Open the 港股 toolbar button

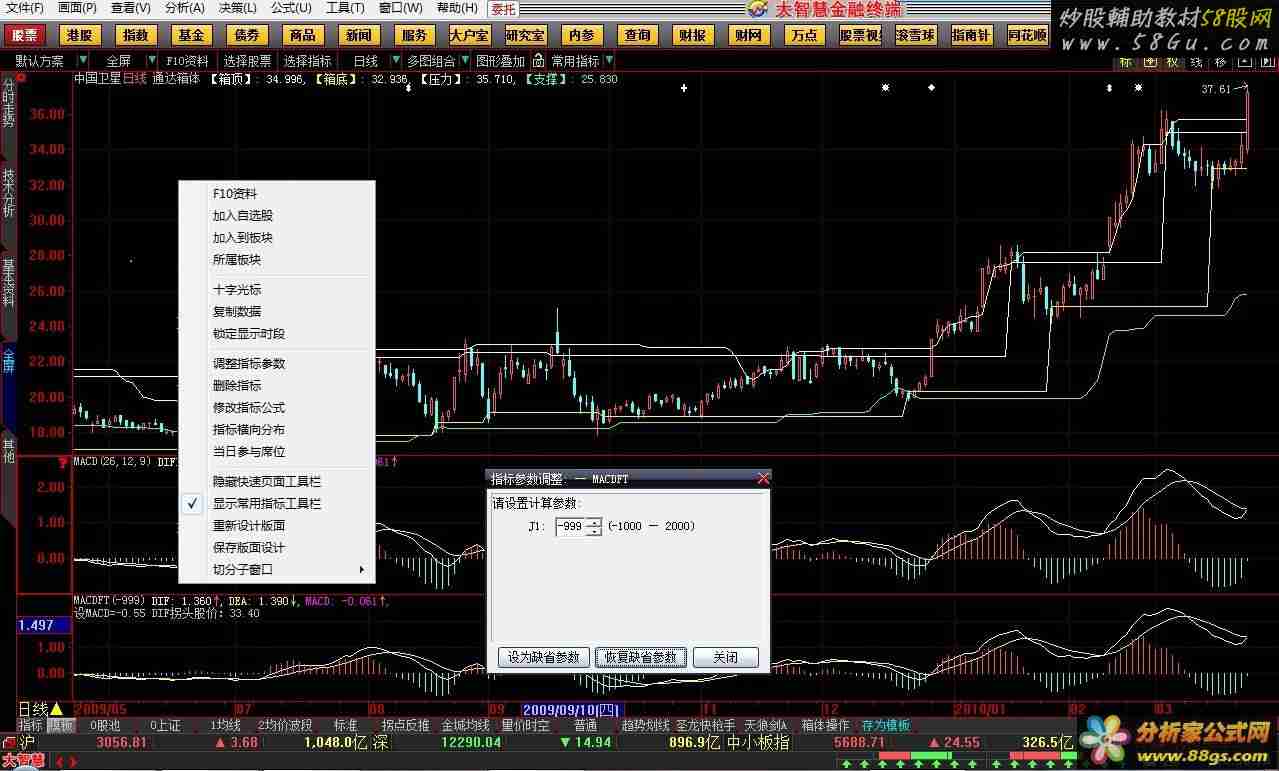(x=79, y=35)
